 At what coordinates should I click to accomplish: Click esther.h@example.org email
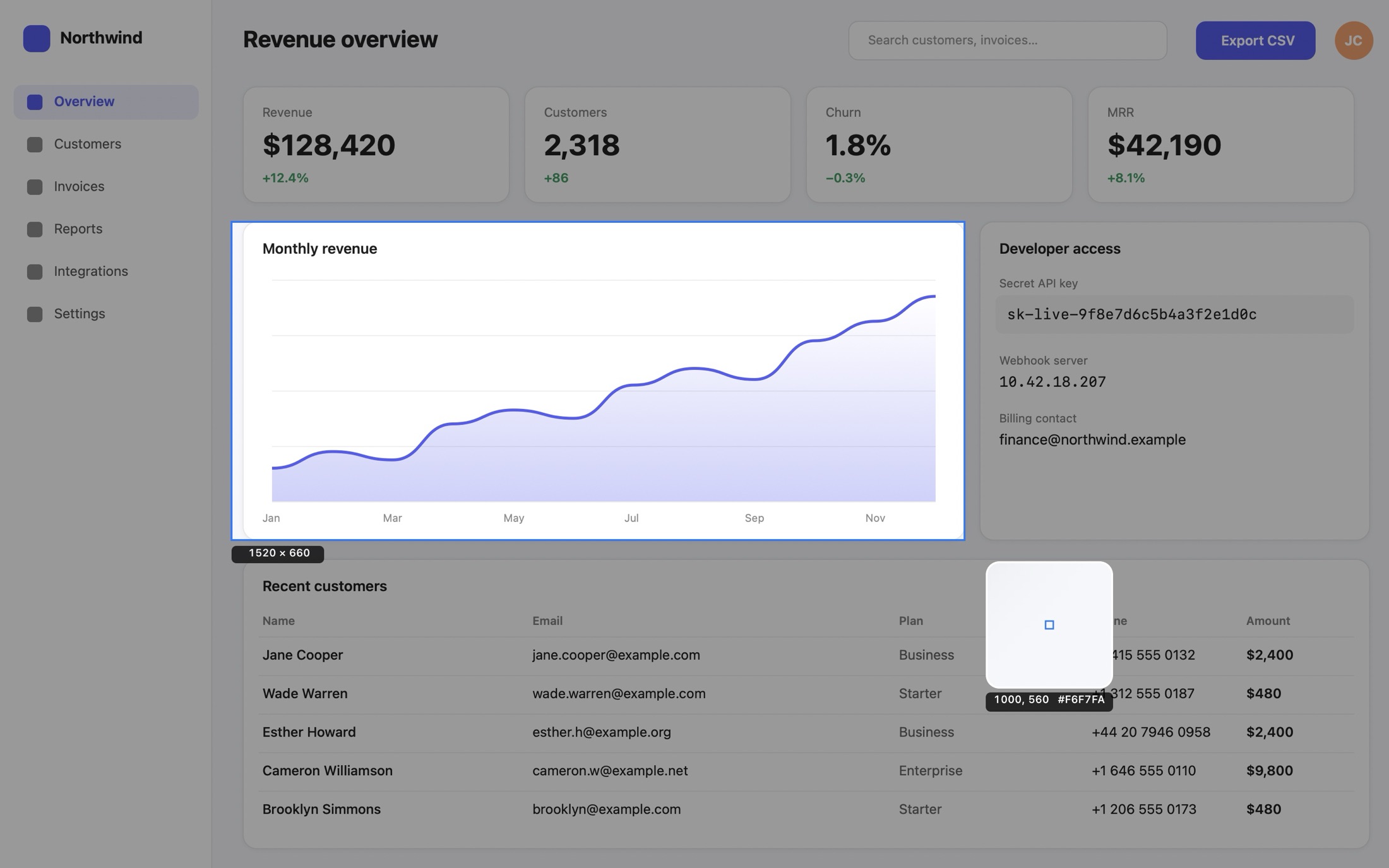click(601, 732)
